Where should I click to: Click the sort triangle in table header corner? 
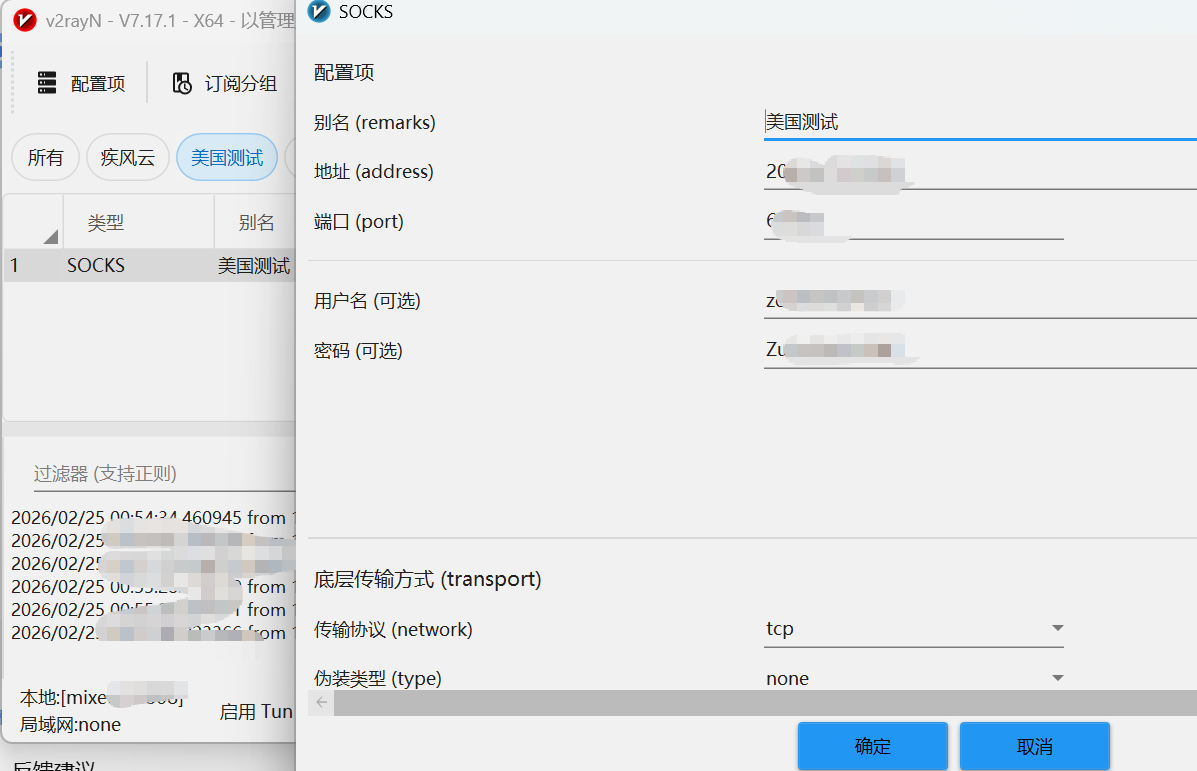click(50, 237)
